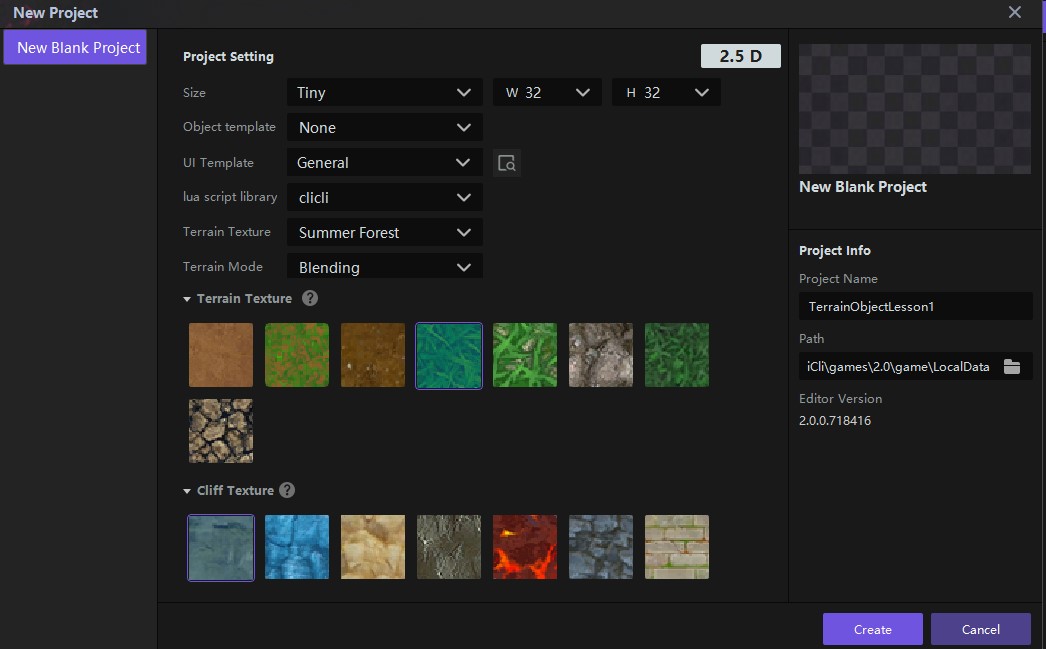Toggle the 2.5 D mode button
The height and width of the screenshot is (649, 1046).
pyautogui.click(x=740, y=56)
